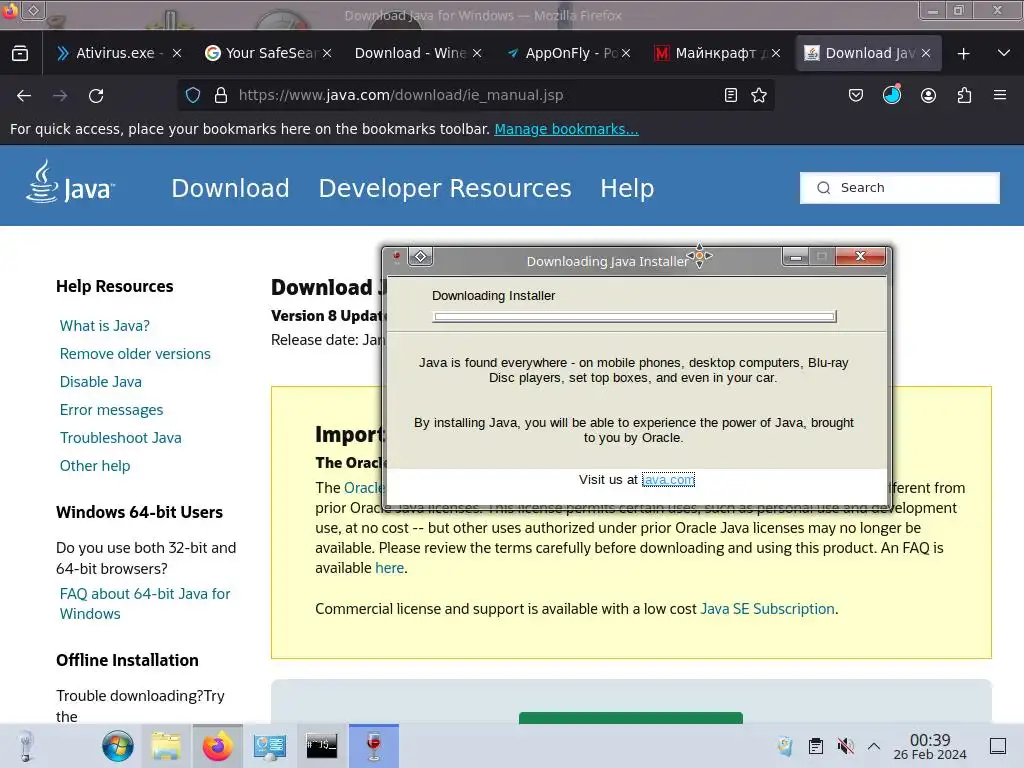The image size is (1024, 768).
Task: Close the Your SafeSearch tab
Action: pyautogui.click(x=327, y=54)
